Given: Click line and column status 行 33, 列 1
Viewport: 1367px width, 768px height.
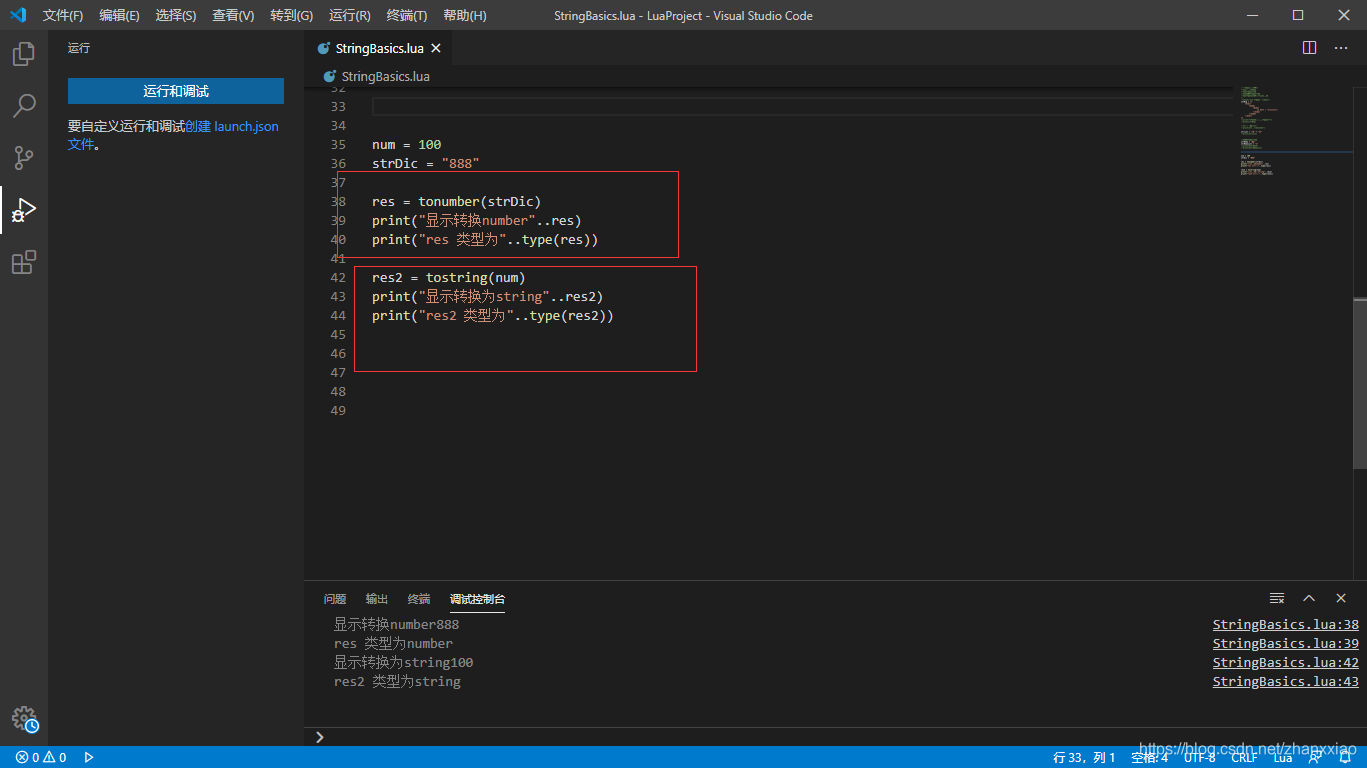Looking at the screenshot, I should click(1084, 757).
